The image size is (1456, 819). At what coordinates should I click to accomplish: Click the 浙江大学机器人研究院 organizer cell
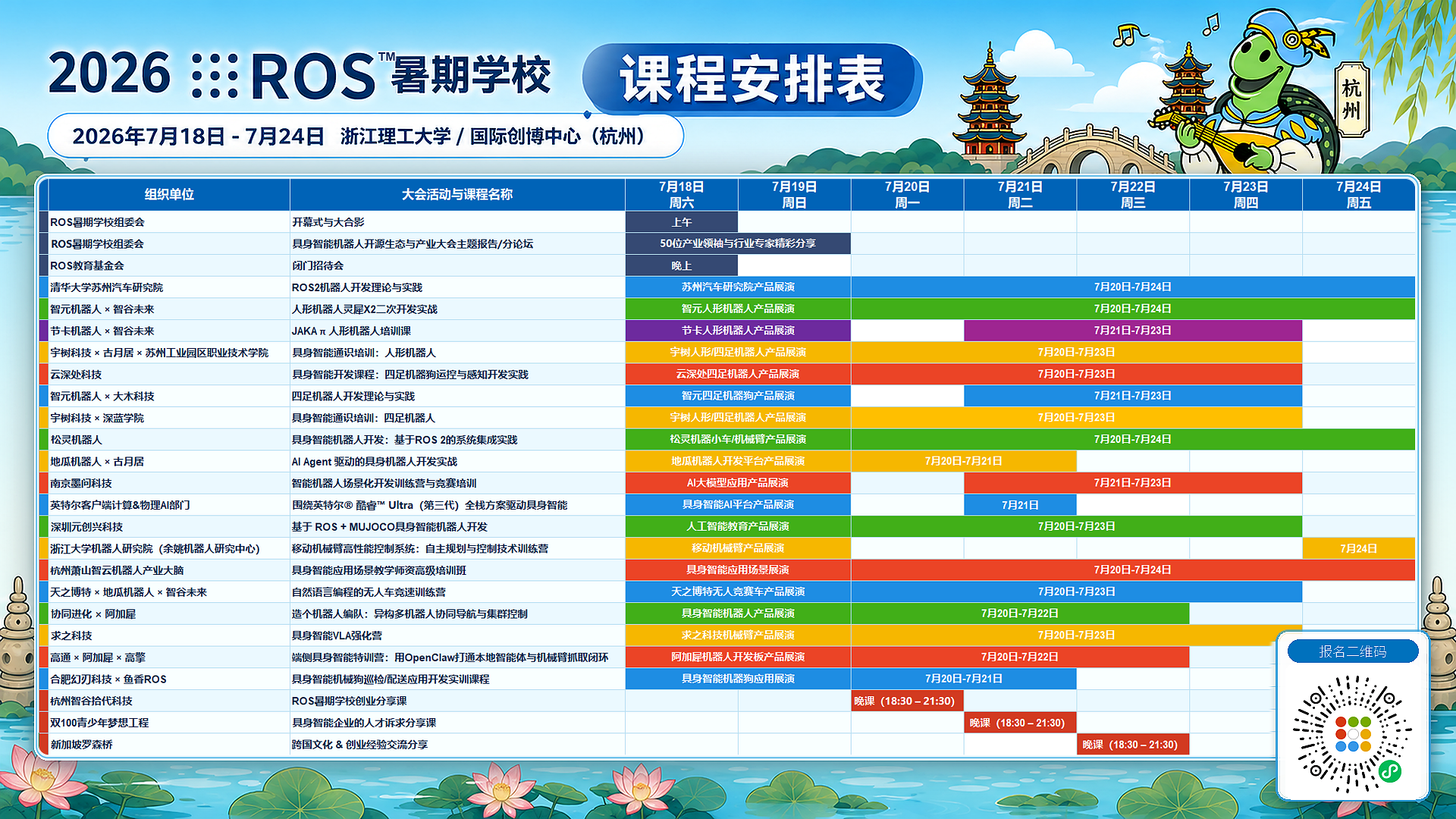(x=169, y=548)
